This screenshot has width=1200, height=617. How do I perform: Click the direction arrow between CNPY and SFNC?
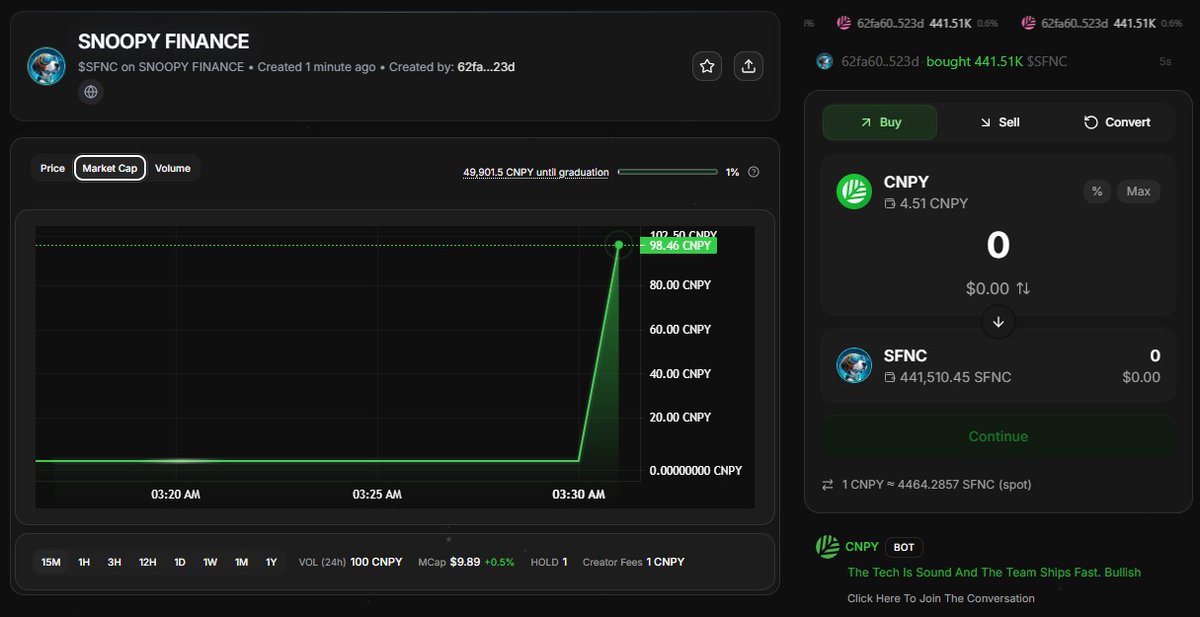pyautogui.click(x=997, y=322)
